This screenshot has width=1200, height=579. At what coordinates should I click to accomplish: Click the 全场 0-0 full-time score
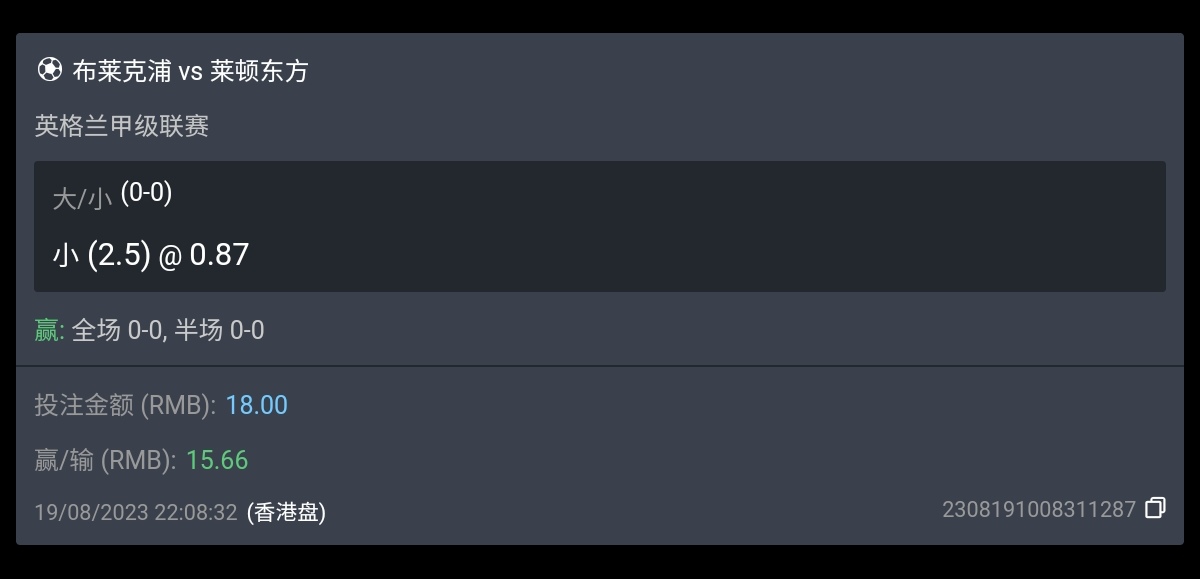click(x=117, y=330)
